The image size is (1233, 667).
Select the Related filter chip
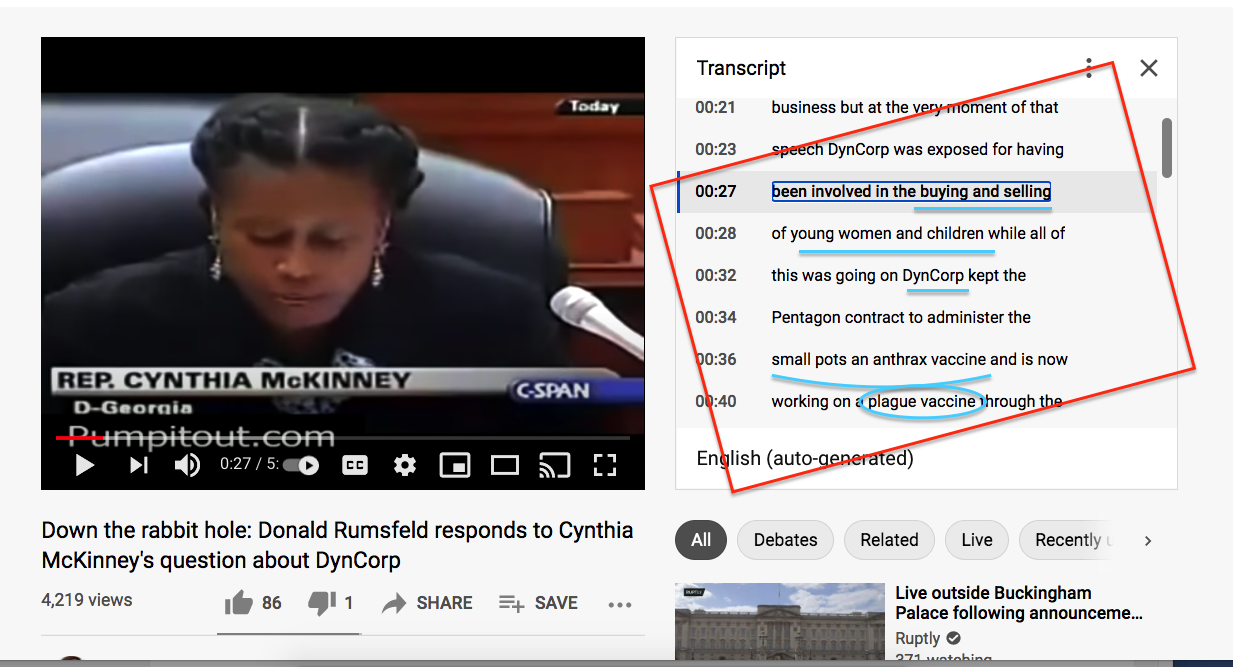[x=889, y=540]
